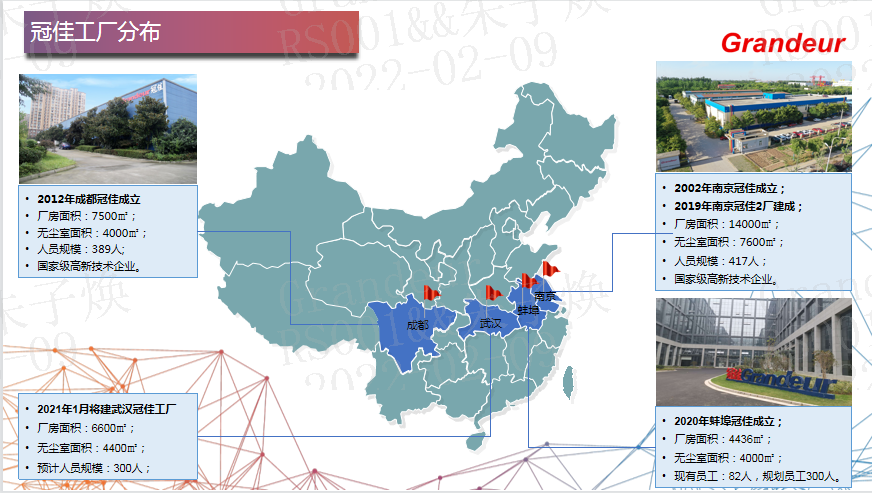
Task: Click the red flag above 成都 on the map
Action: coord(431,293)
